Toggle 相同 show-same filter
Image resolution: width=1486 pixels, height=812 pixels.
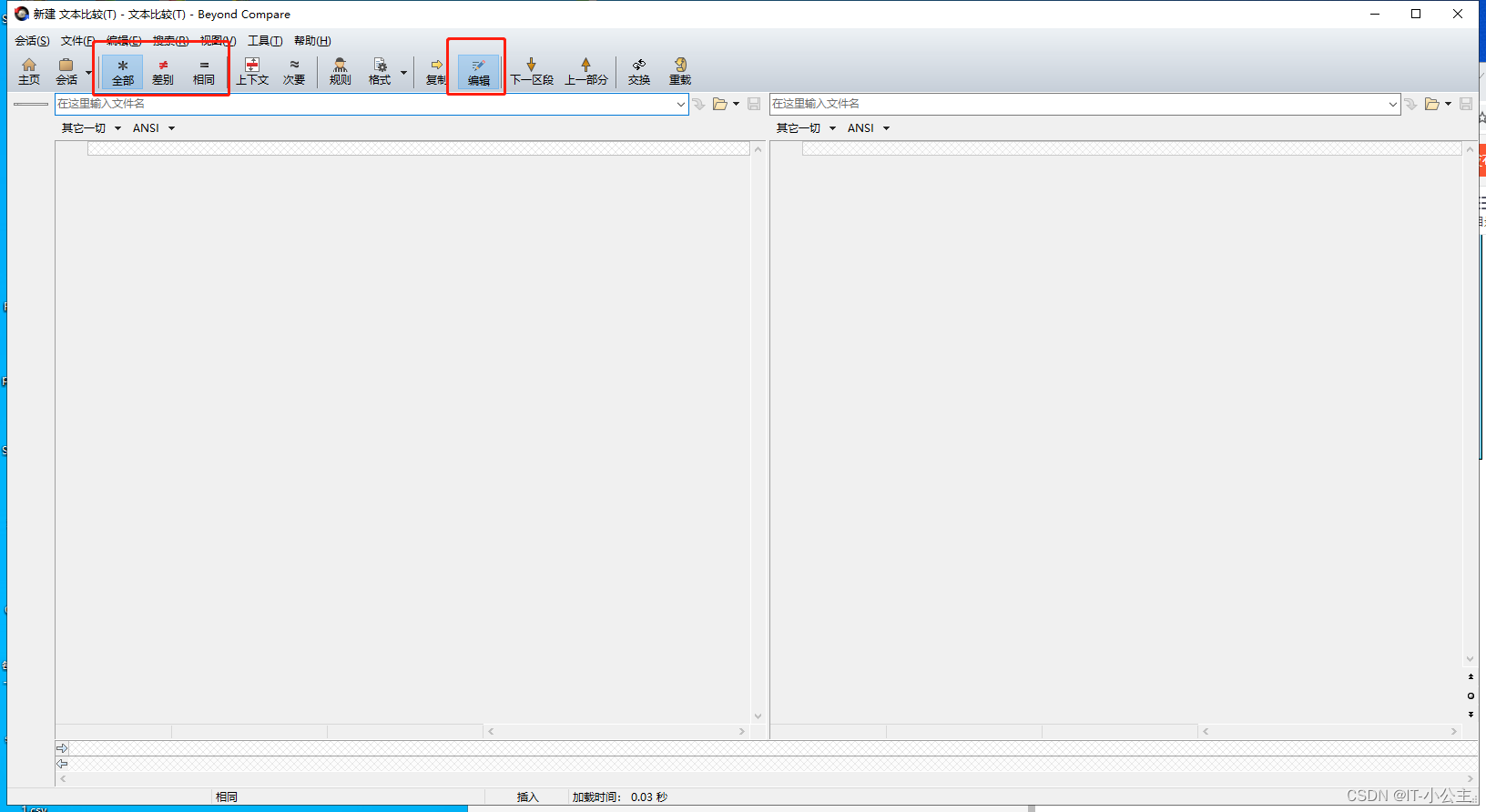(x=204, y=72)
